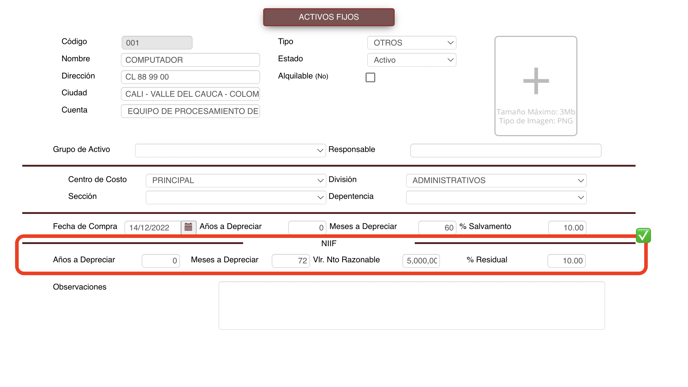Expand the Depentencia dropdown
Viewport: 688px width, 387px height.
[x=496, y=197]
